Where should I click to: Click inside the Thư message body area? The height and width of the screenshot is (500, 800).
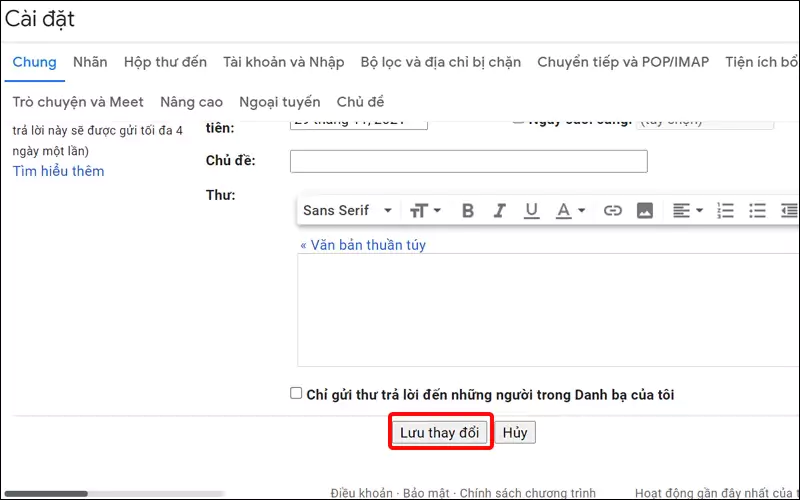click(x=548, y=310)
